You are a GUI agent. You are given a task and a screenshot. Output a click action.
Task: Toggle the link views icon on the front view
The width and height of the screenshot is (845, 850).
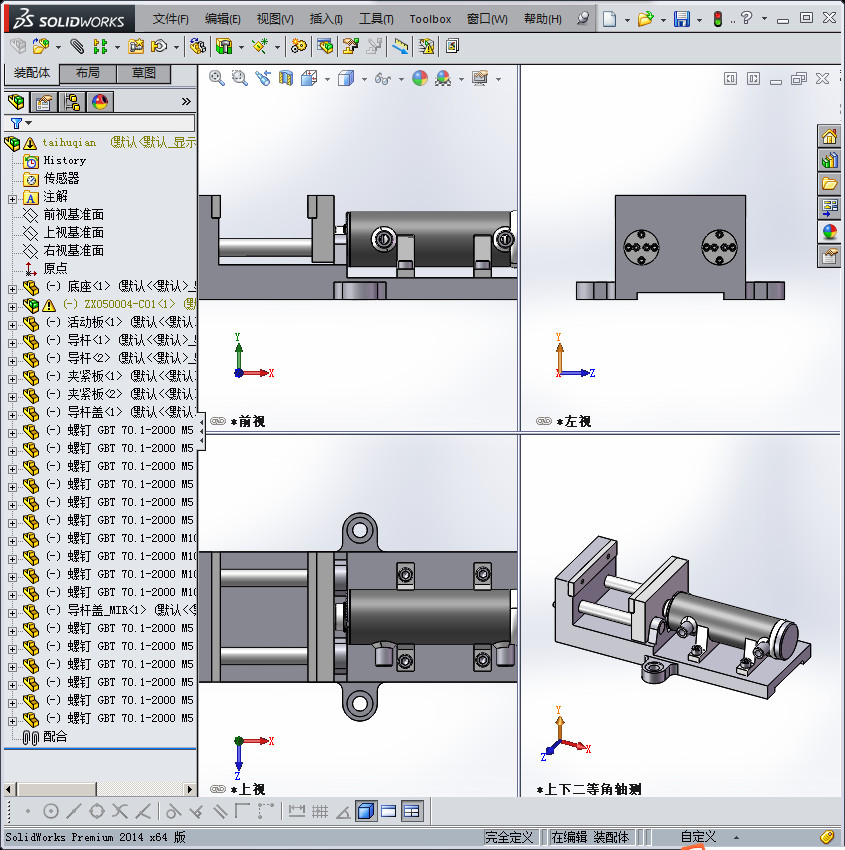click(x=218, y=421)
